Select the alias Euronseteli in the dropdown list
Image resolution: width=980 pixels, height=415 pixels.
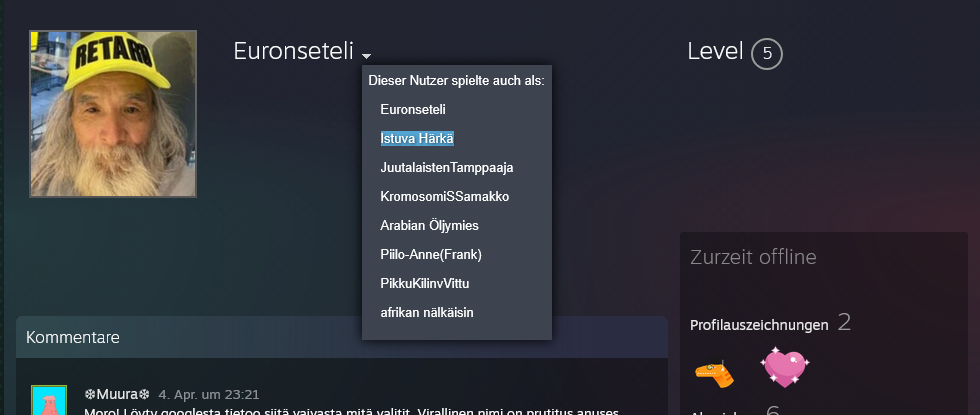click(413, 109)
